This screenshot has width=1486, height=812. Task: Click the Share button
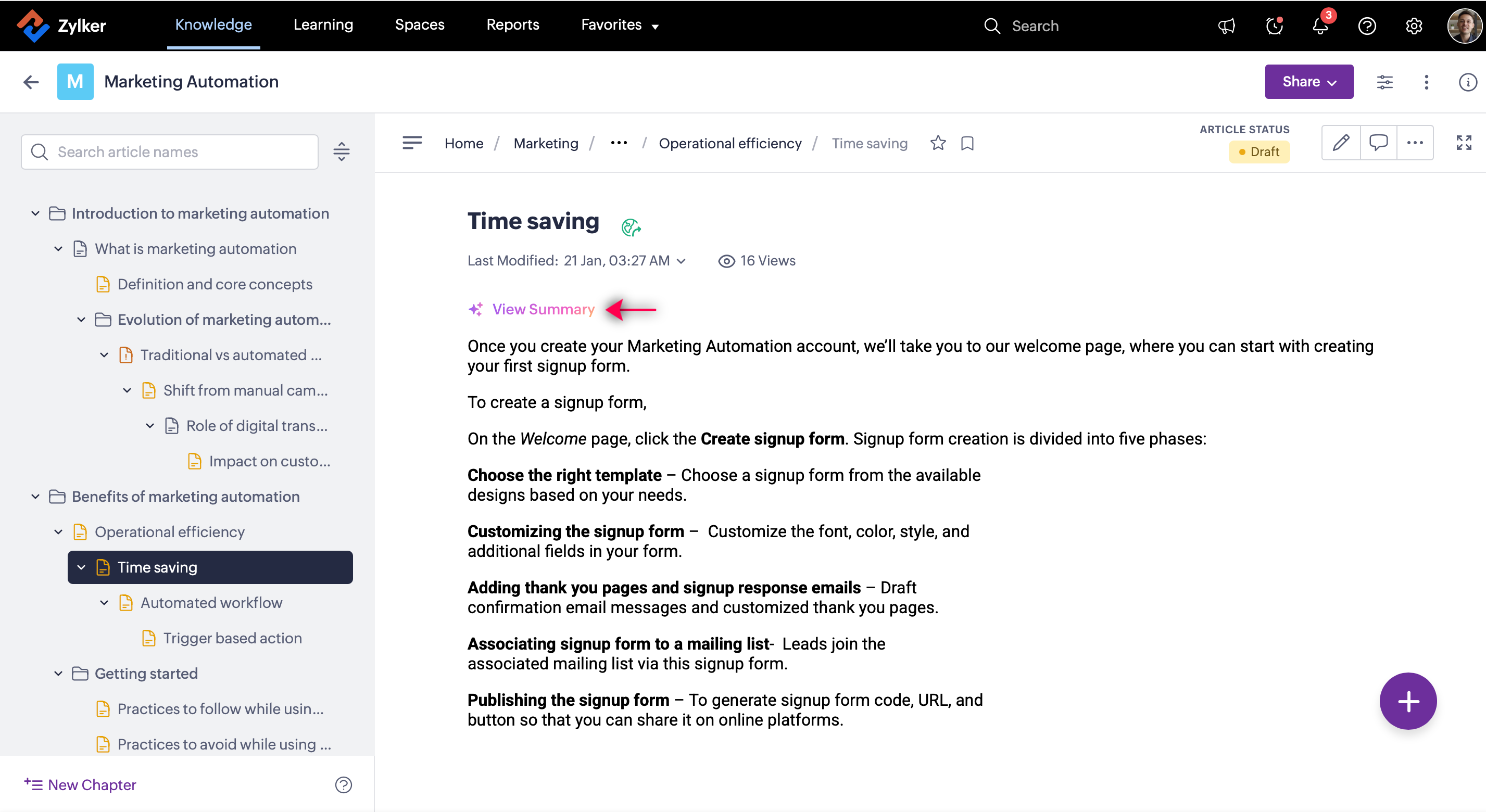1309,82
